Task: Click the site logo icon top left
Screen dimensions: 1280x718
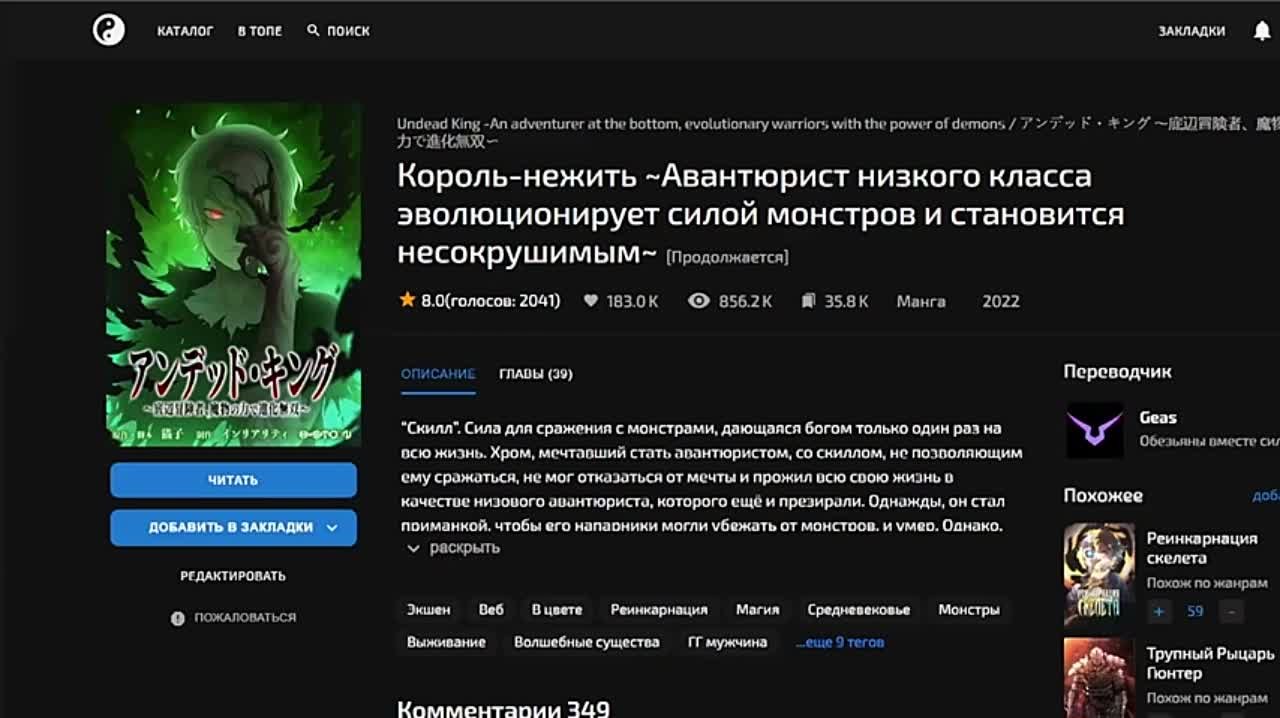Action: 110,30
